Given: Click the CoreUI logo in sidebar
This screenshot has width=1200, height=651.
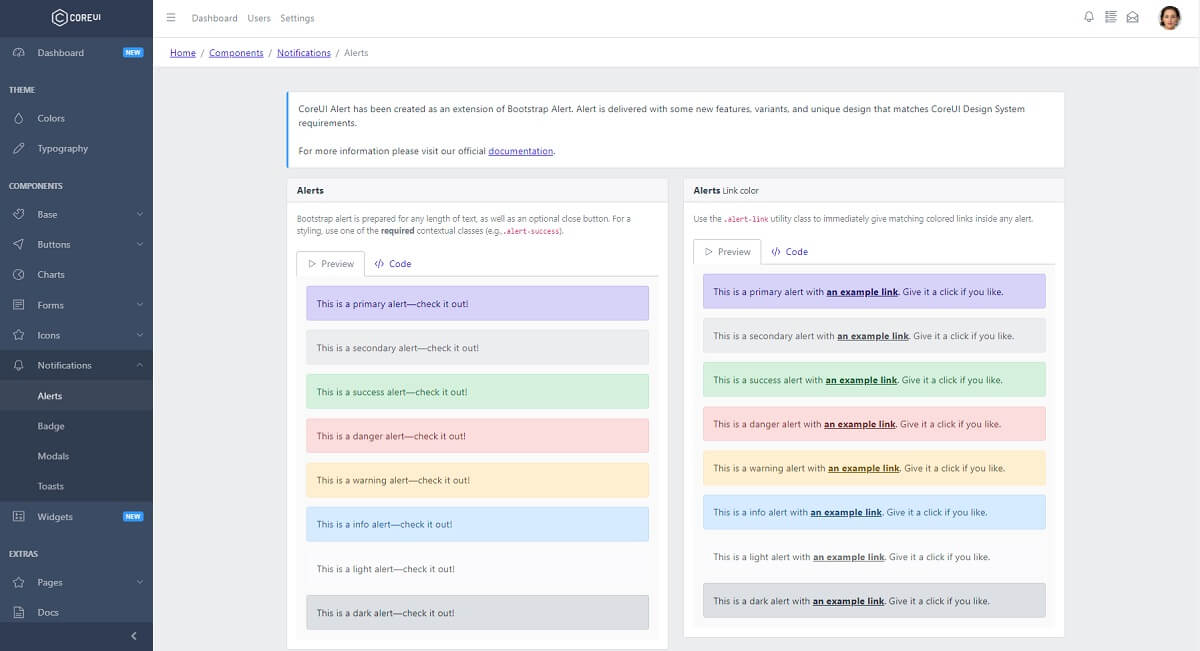Looking at the screenshot, I should 76,17.
